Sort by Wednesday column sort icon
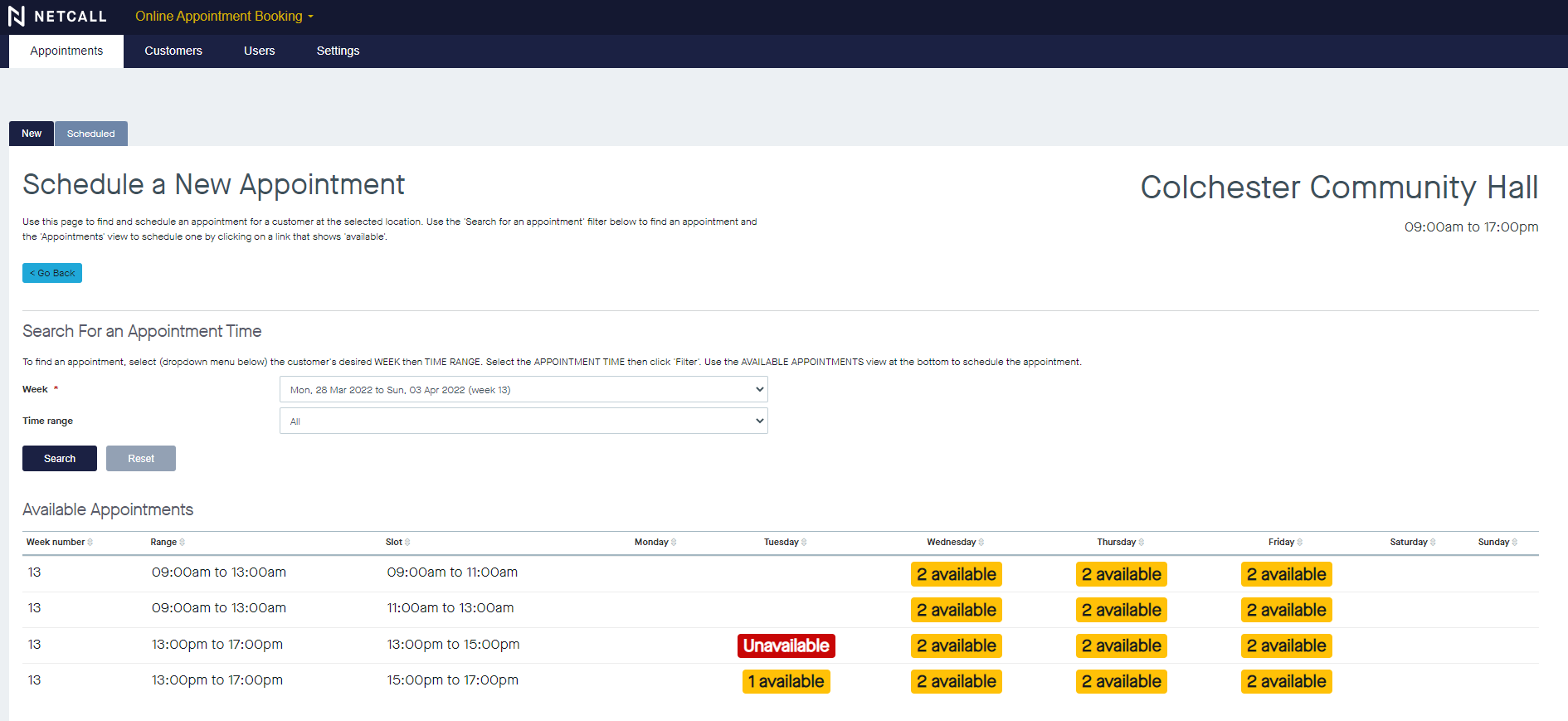Viewport: 1568px width, 721px height. coord(981,543)
